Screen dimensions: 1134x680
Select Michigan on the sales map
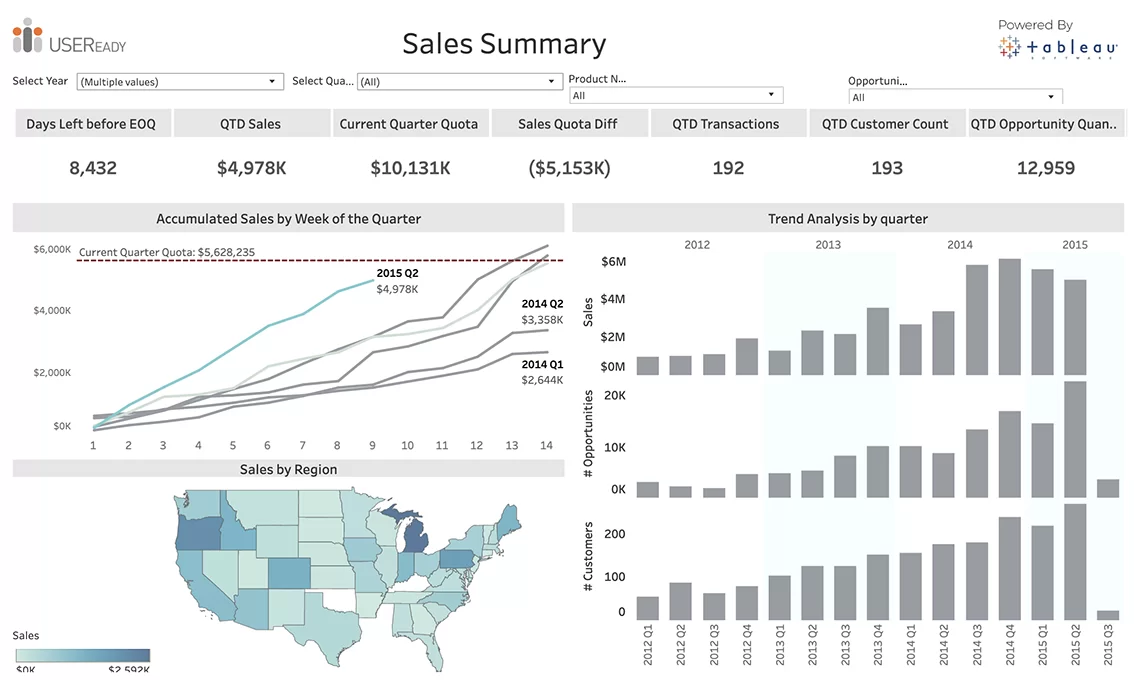pyautogui.click(x=414, y=537)
